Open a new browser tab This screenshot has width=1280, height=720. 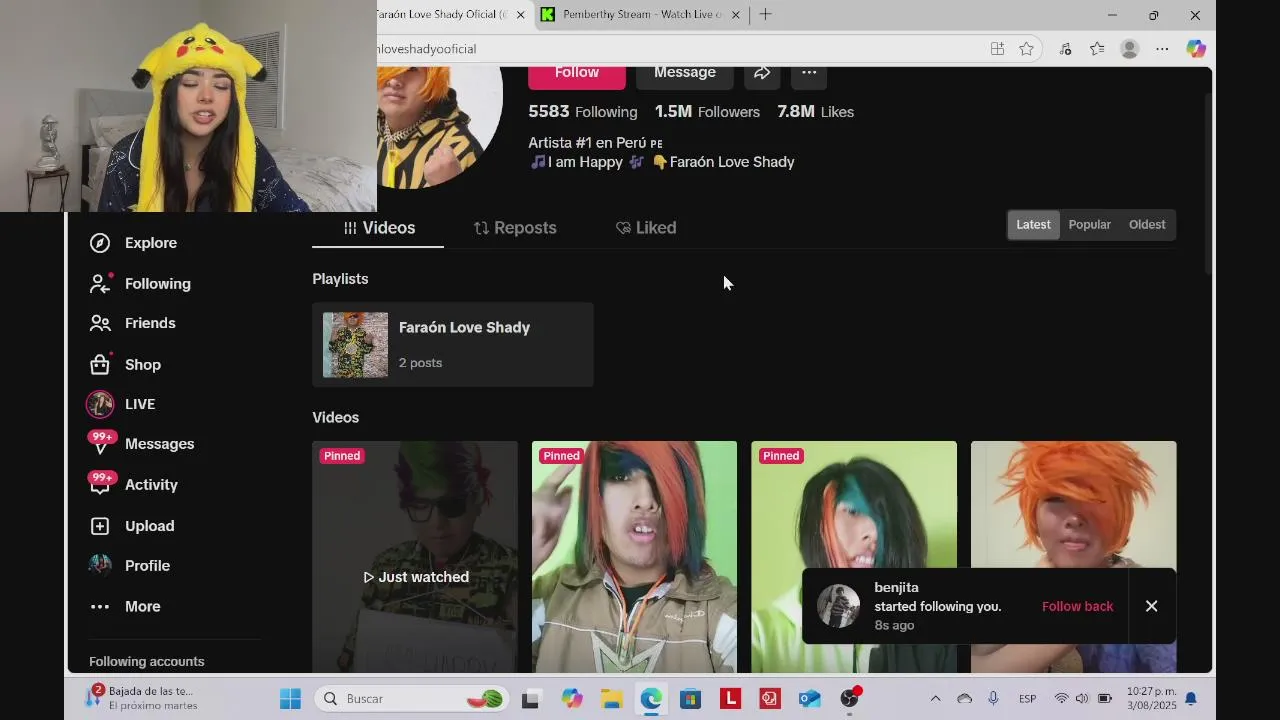(x=765, y=14)
